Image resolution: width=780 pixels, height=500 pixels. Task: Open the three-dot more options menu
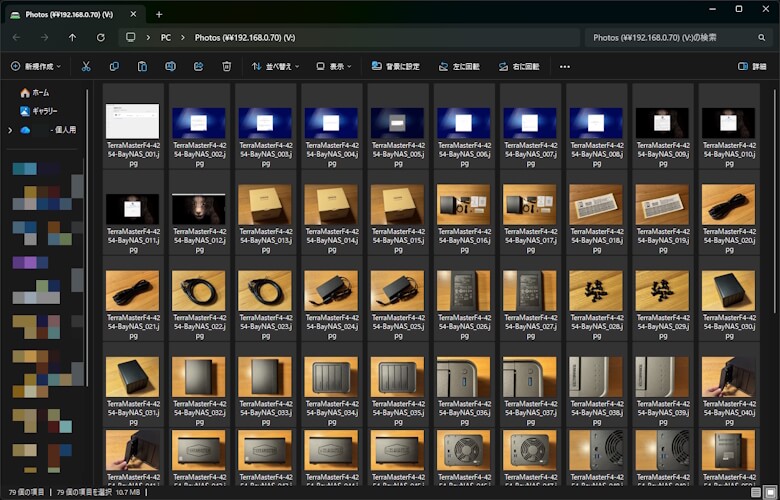coord(565,67)
